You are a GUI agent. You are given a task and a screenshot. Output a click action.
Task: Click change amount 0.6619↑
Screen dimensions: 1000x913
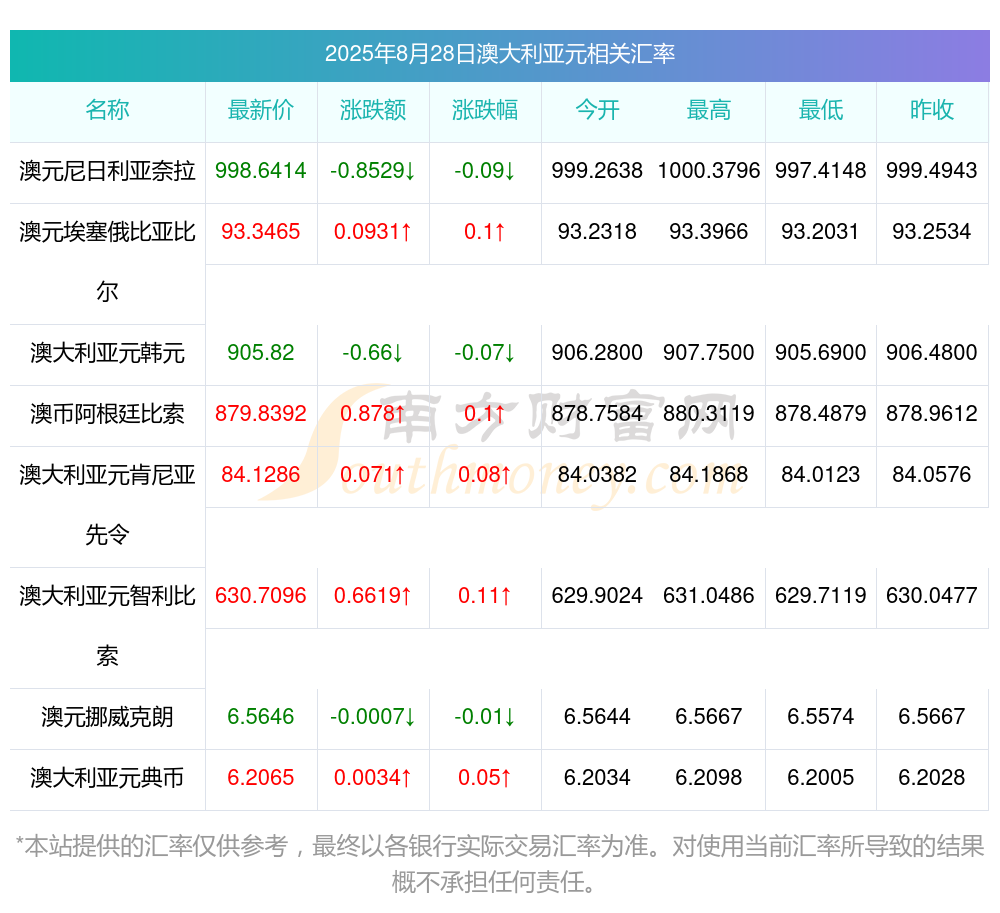(372, 595)
